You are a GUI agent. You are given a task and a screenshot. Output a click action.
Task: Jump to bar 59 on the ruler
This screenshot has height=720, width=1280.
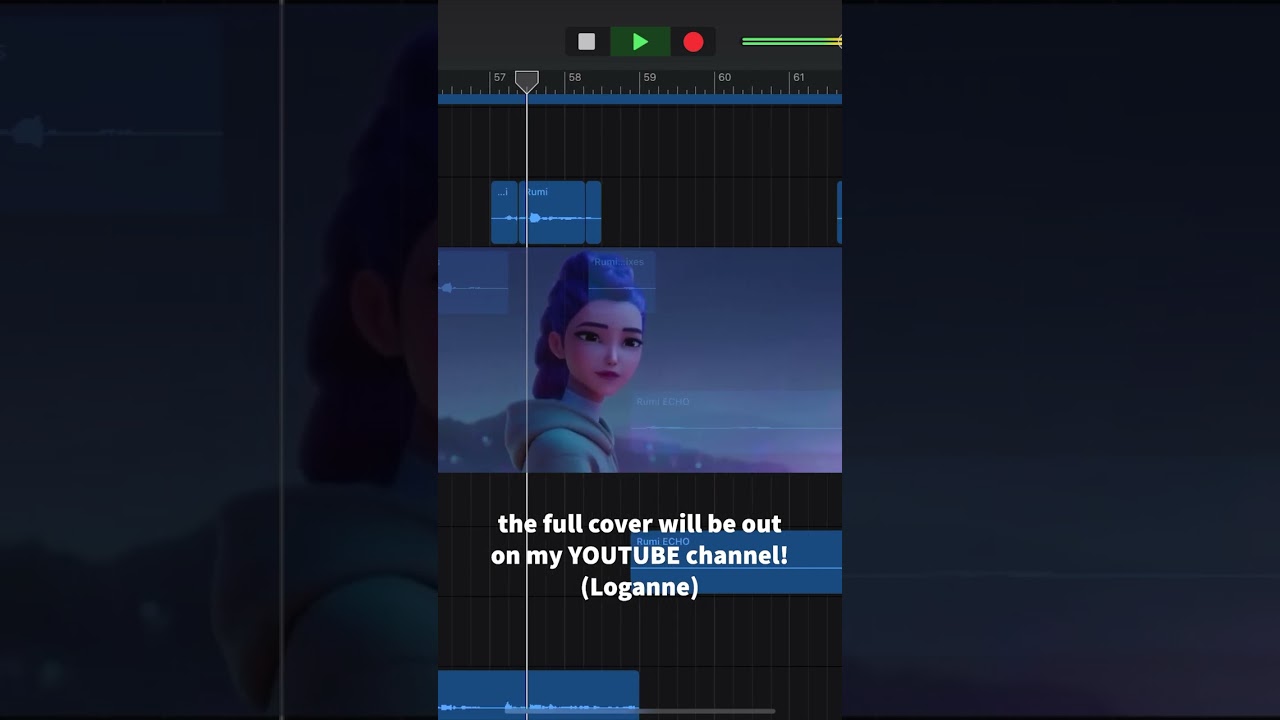(650, 77)
